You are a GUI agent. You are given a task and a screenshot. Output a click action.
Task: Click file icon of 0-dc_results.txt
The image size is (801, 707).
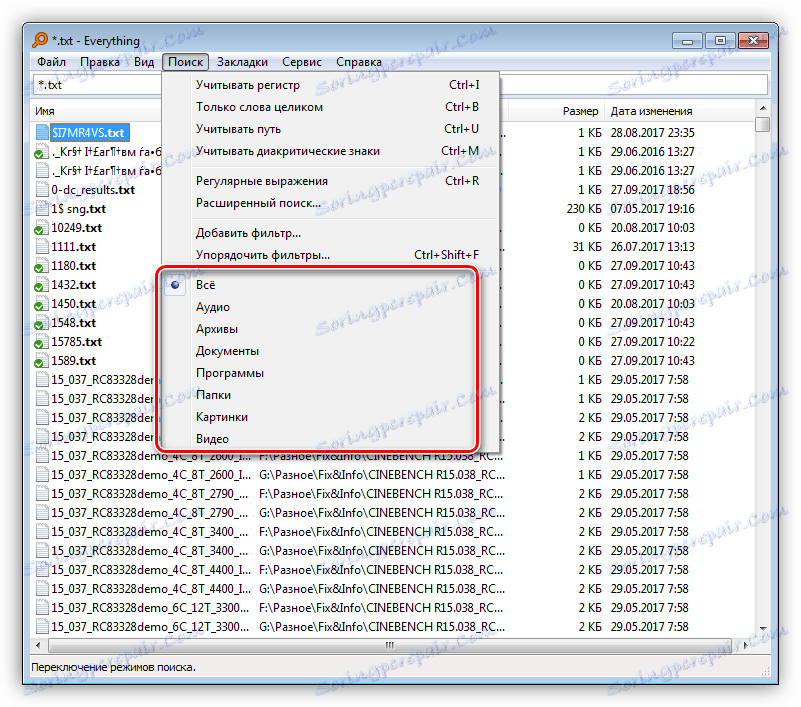click(x=42, y=190)
